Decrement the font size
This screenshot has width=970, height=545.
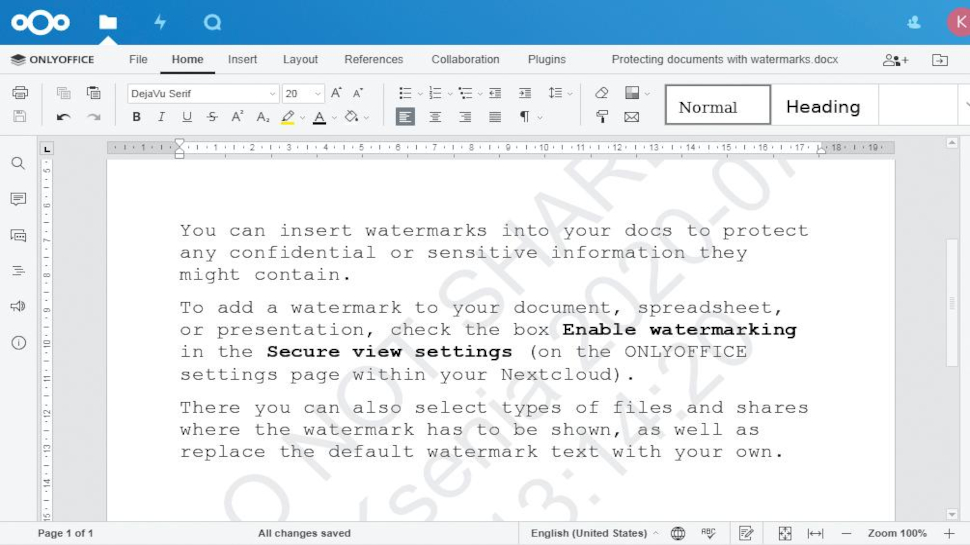pos(358,93)
